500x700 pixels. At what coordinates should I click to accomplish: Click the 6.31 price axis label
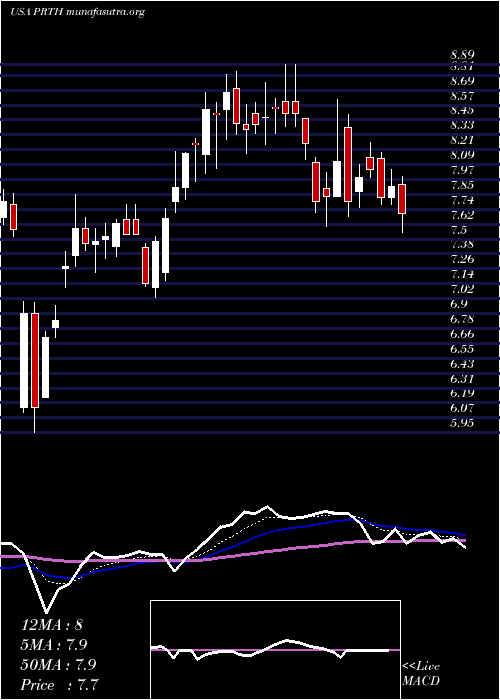pos(462,379)
